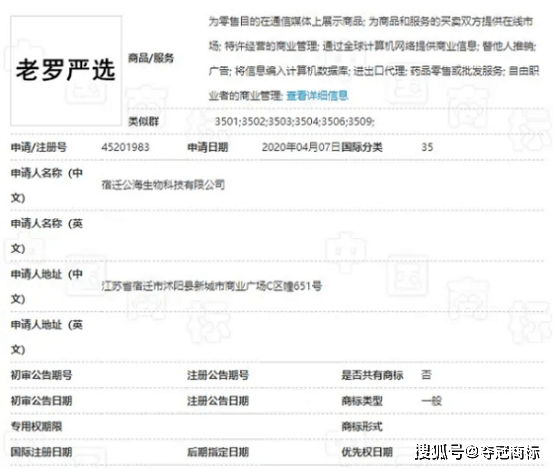554x469 pixels.
Task: Click international class value 35
Action: pos(427,147)
